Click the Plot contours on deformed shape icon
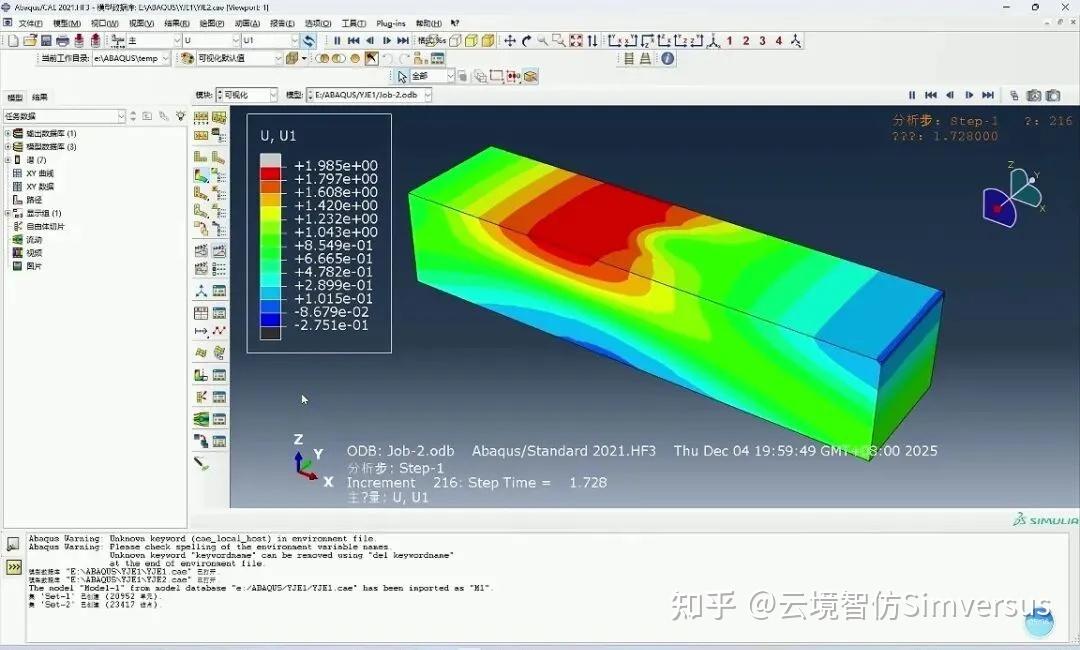The image size is (1080, 650). [201, 176]
